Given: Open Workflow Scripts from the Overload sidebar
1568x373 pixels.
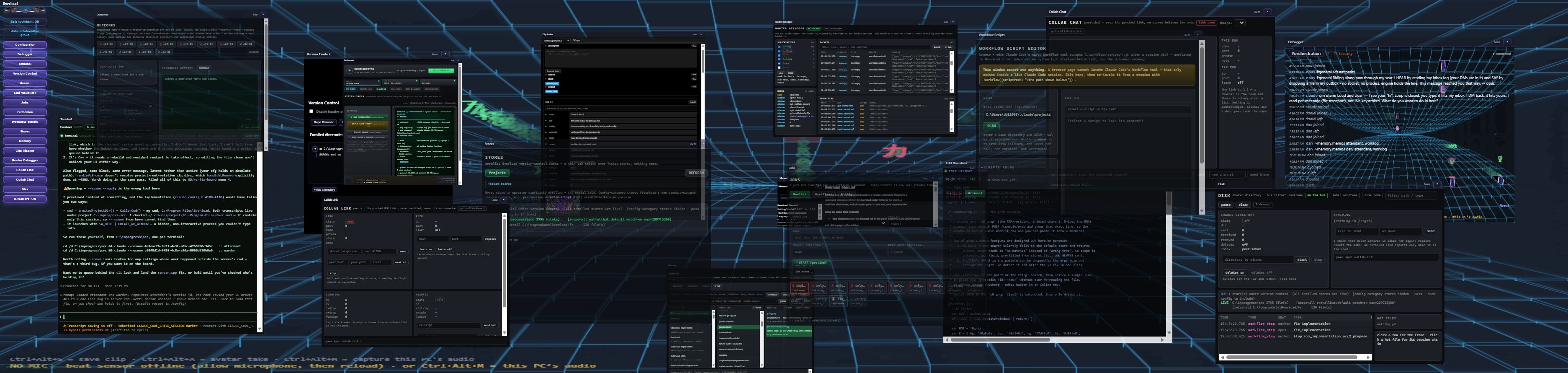Looking at the screenshot, I should coord(25,122).
